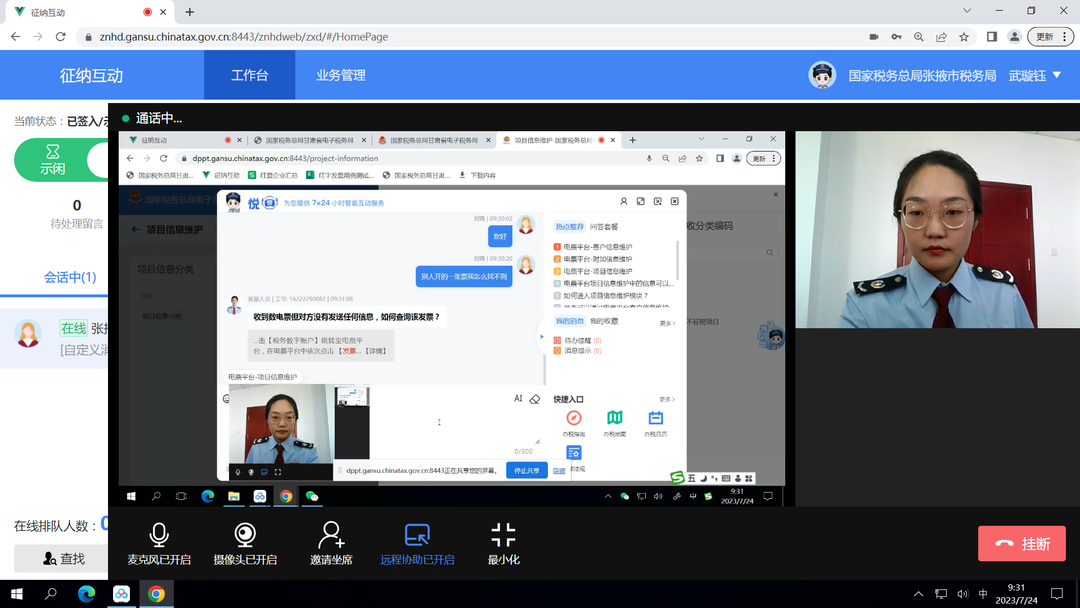Open Chrome's three-dot menu beside 更新

(x=1066, y=37)
